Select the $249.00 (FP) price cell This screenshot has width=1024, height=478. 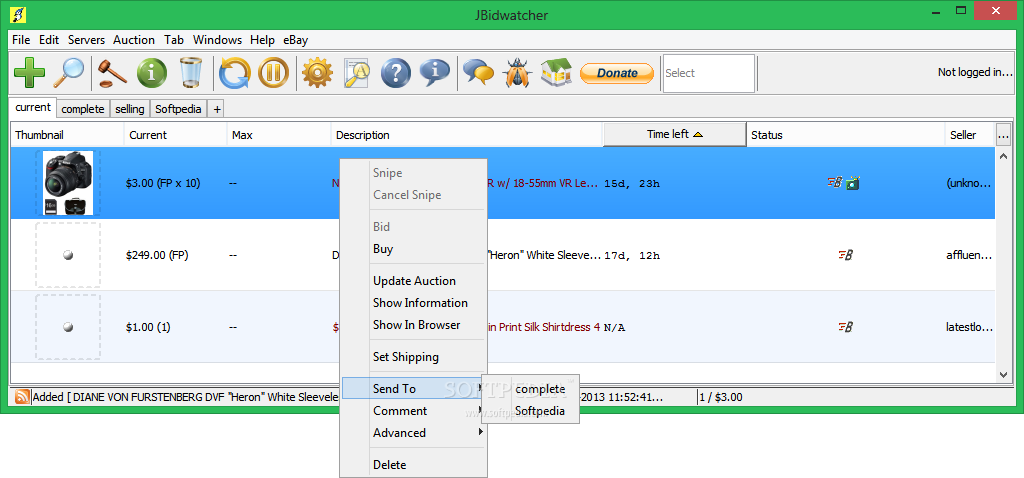click(157, 255)
